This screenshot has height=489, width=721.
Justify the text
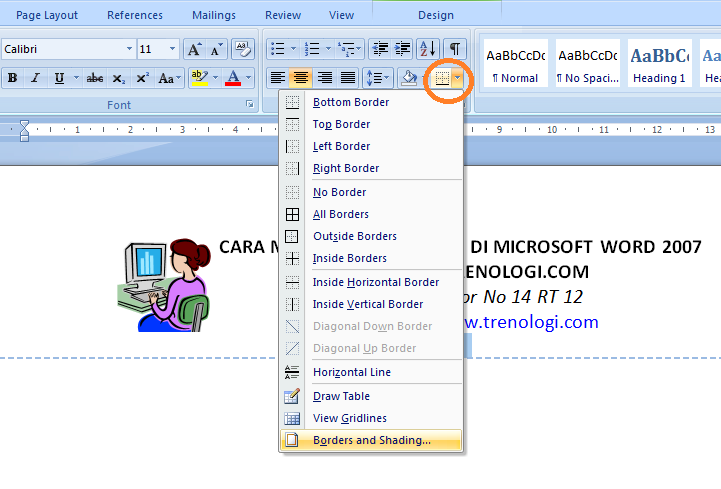click(x=348, y=78)
